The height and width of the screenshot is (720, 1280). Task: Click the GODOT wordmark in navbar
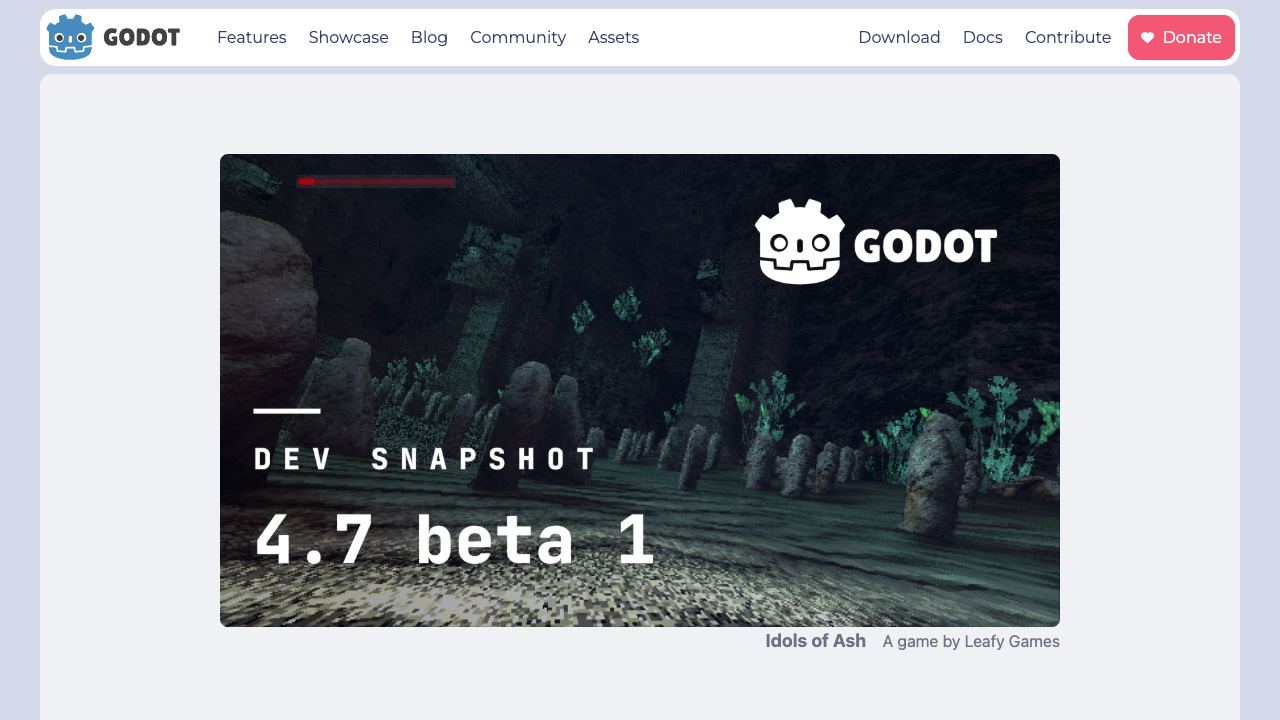[142, 38]
